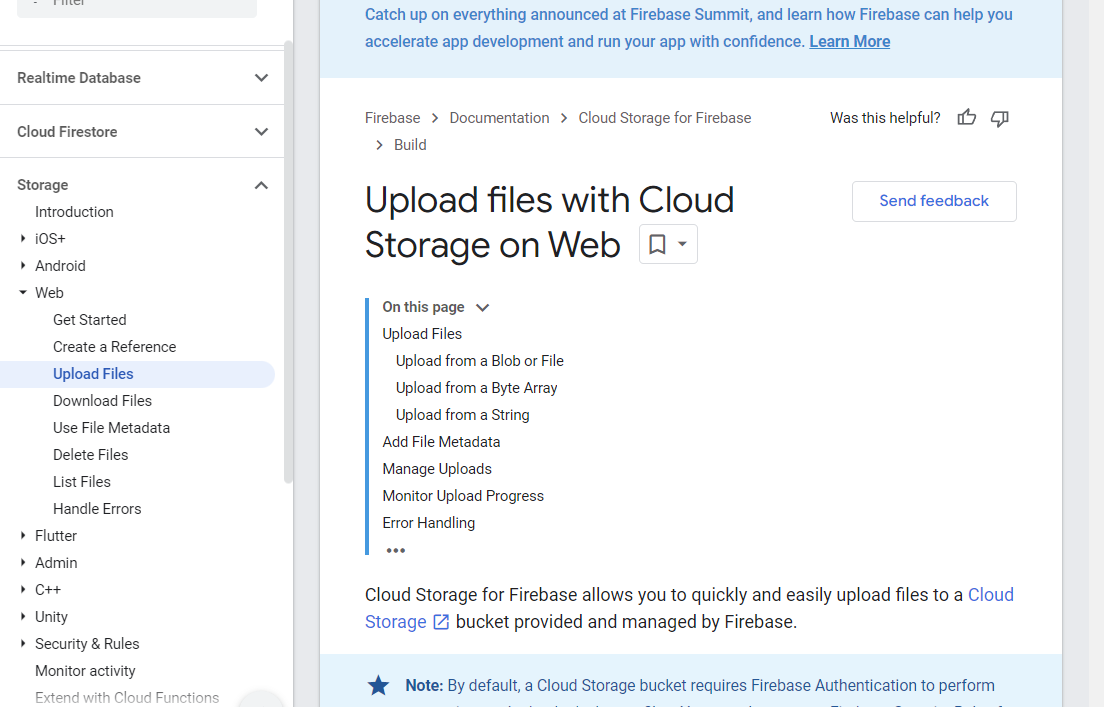
Task: Go to Cloud Storage for Firebase breadcrumb
Action: [665, 118]
